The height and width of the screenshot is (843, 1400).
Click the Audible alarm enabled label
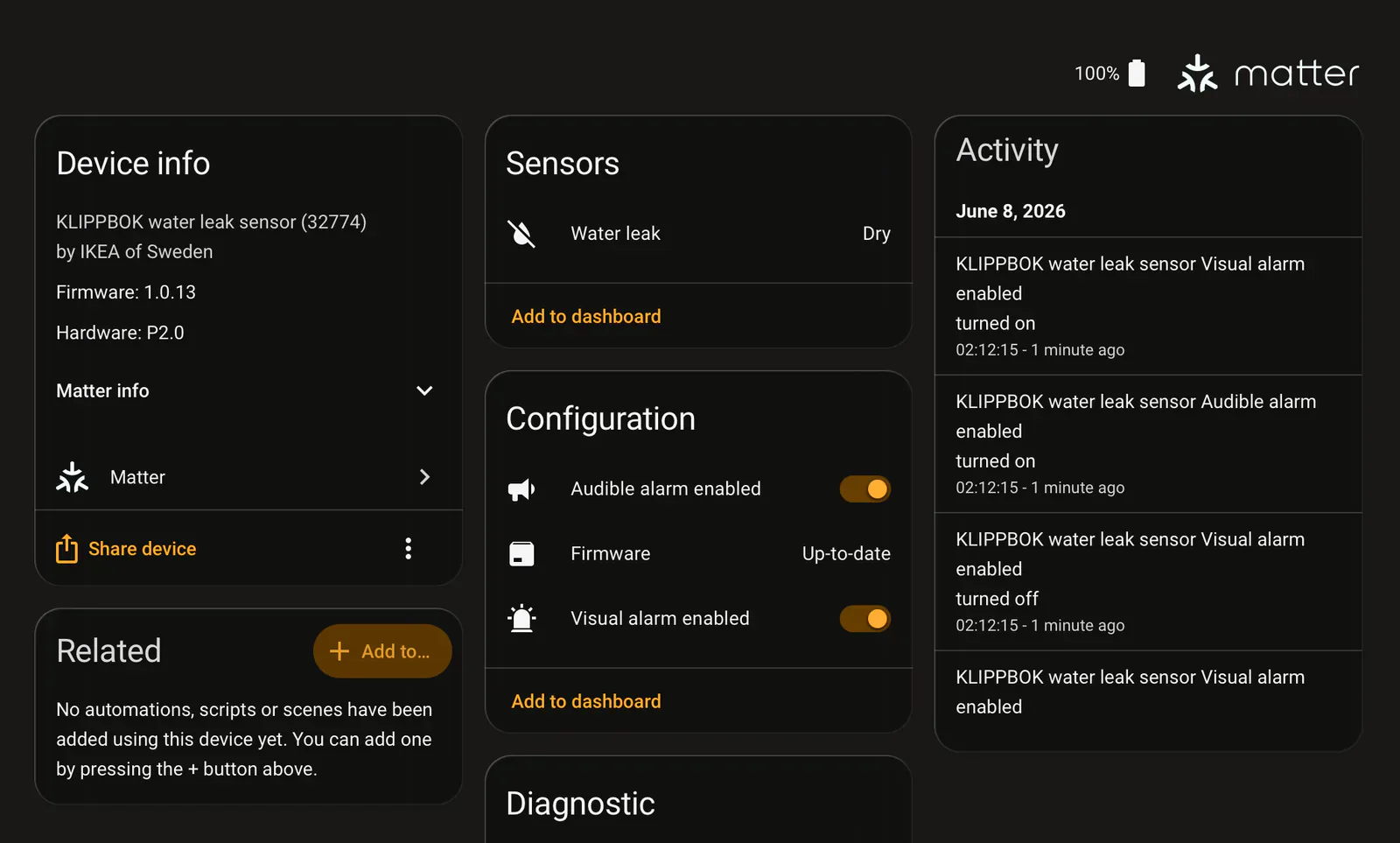[x=666, y=489]
